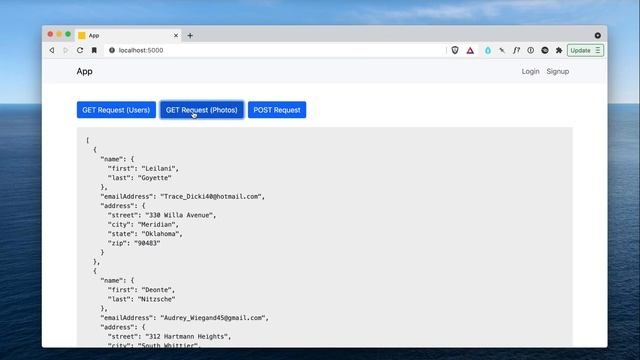
Task: Click the POST Request button
Action: [277, 110]
